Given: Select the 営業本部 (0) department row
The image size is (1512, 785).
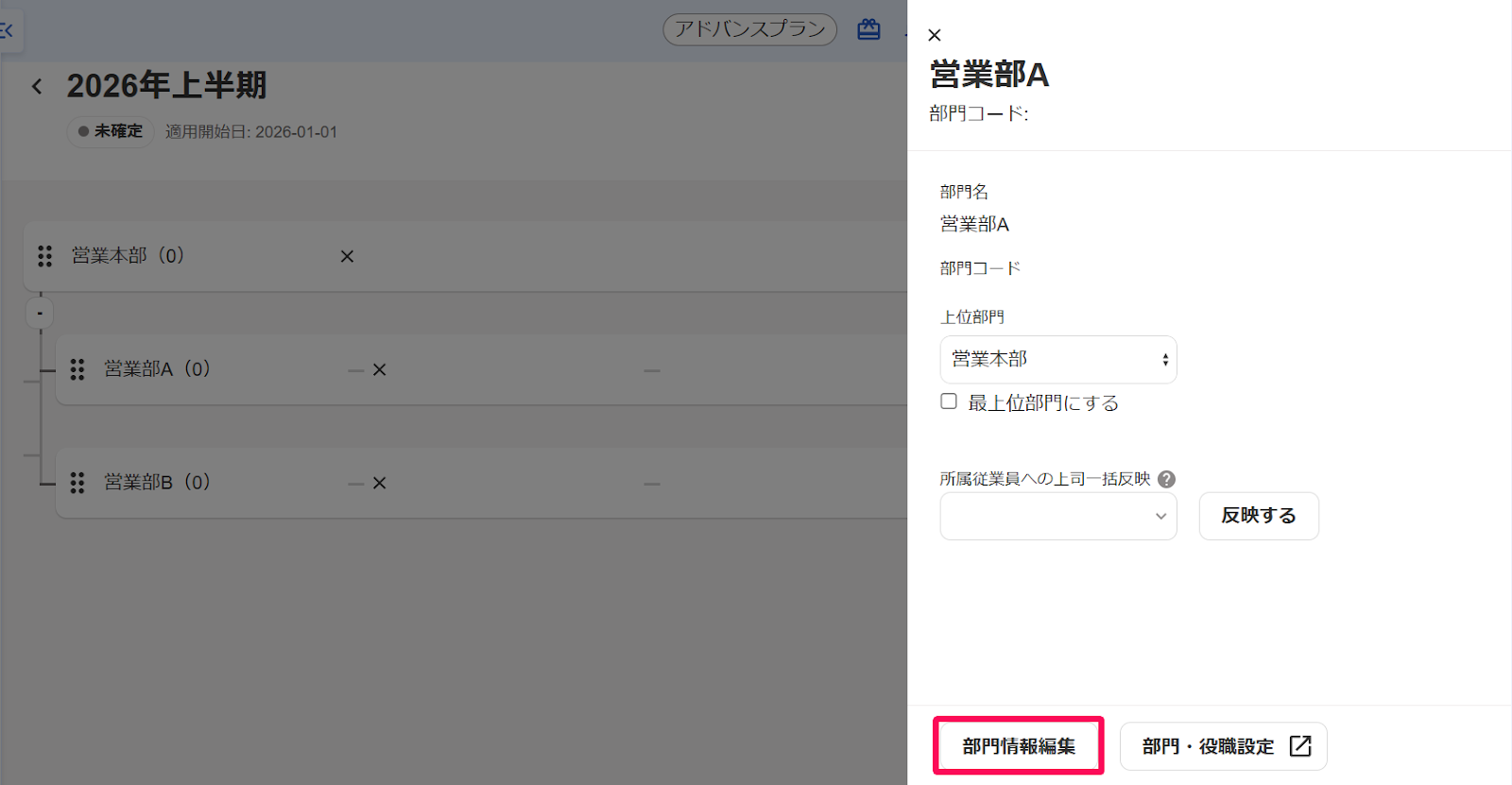Looking at the screenshot, I should click(466, 256).
